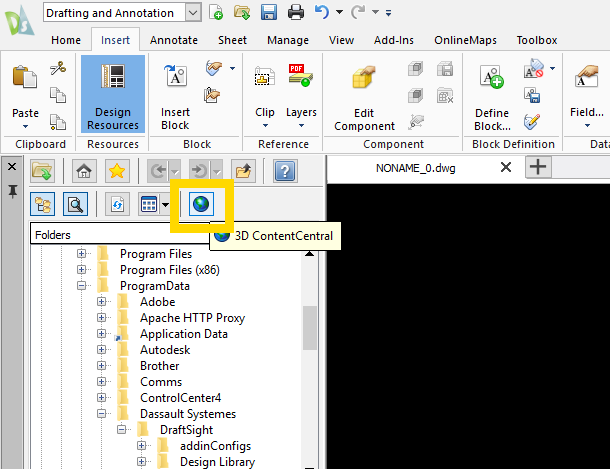Switch to the Manage ribbon tab
Viewport: 610px width, 469px height.
click(288, 40)
